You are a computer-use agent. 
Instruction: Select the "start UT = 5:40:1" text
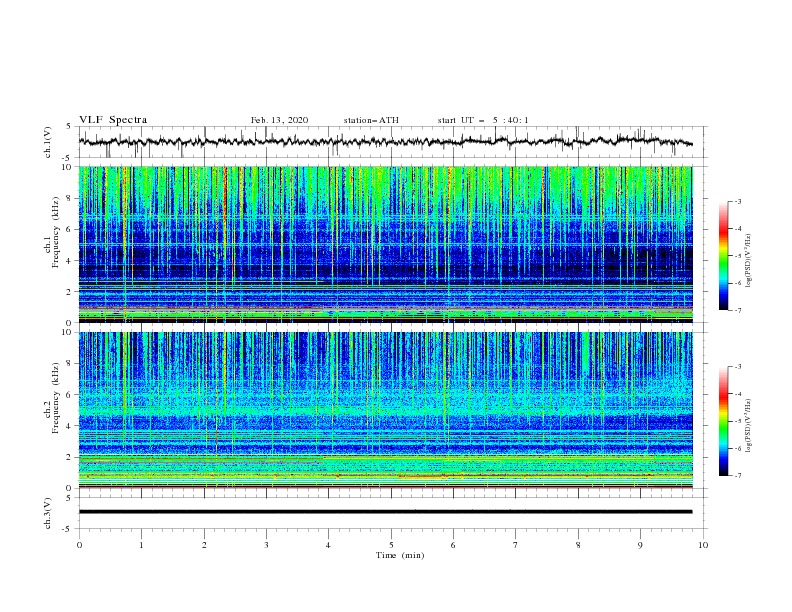483,120
